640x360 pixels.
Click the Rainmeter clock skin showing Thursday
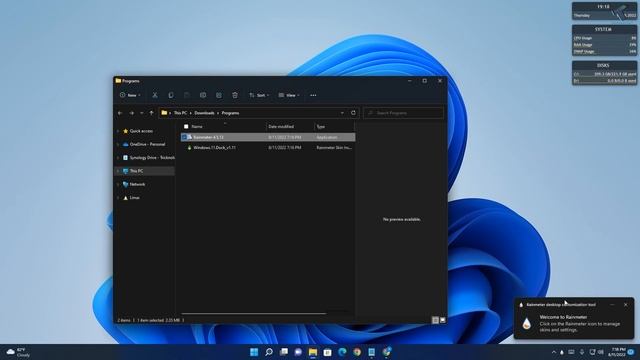(604, 11)
